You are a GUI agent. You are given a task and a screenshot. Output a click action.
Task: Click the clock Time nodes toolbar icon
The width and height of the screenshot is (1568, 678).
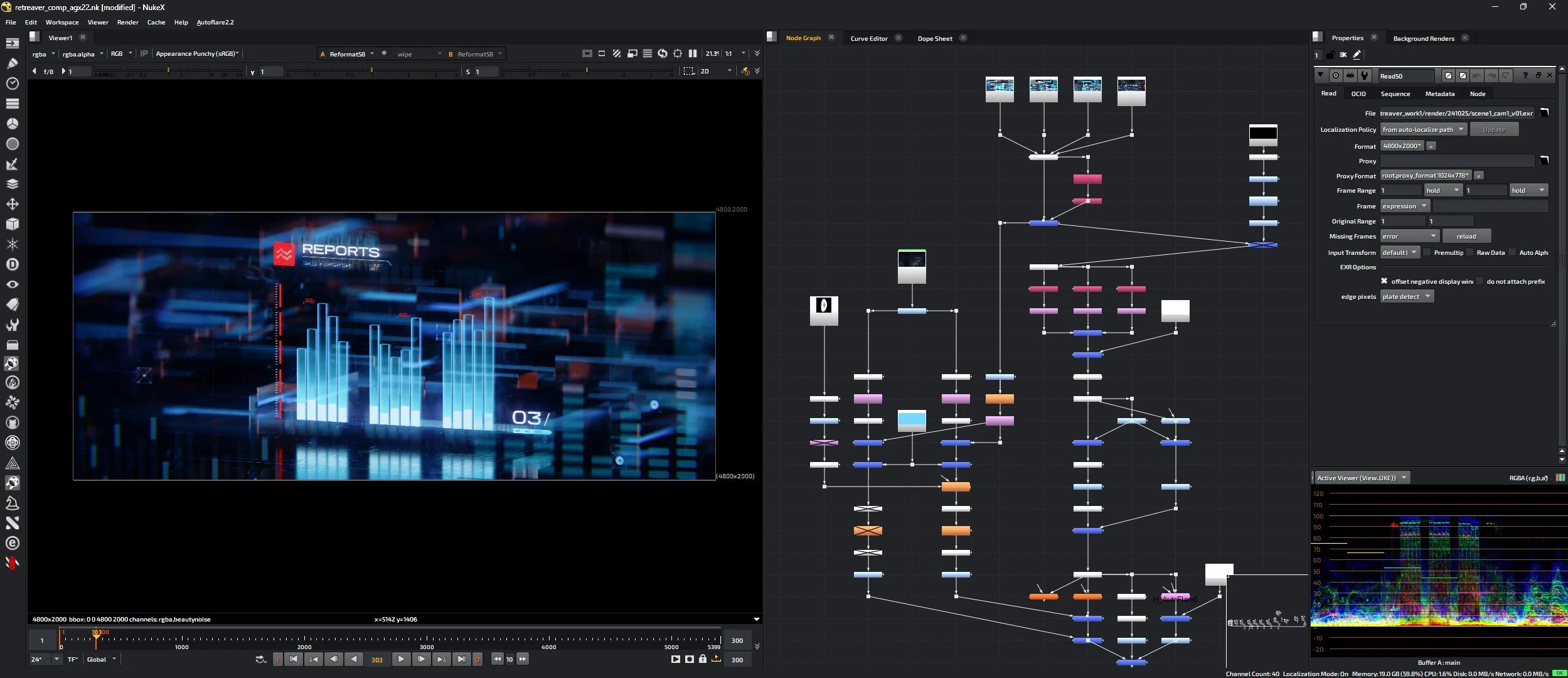(x=13, y=83)
